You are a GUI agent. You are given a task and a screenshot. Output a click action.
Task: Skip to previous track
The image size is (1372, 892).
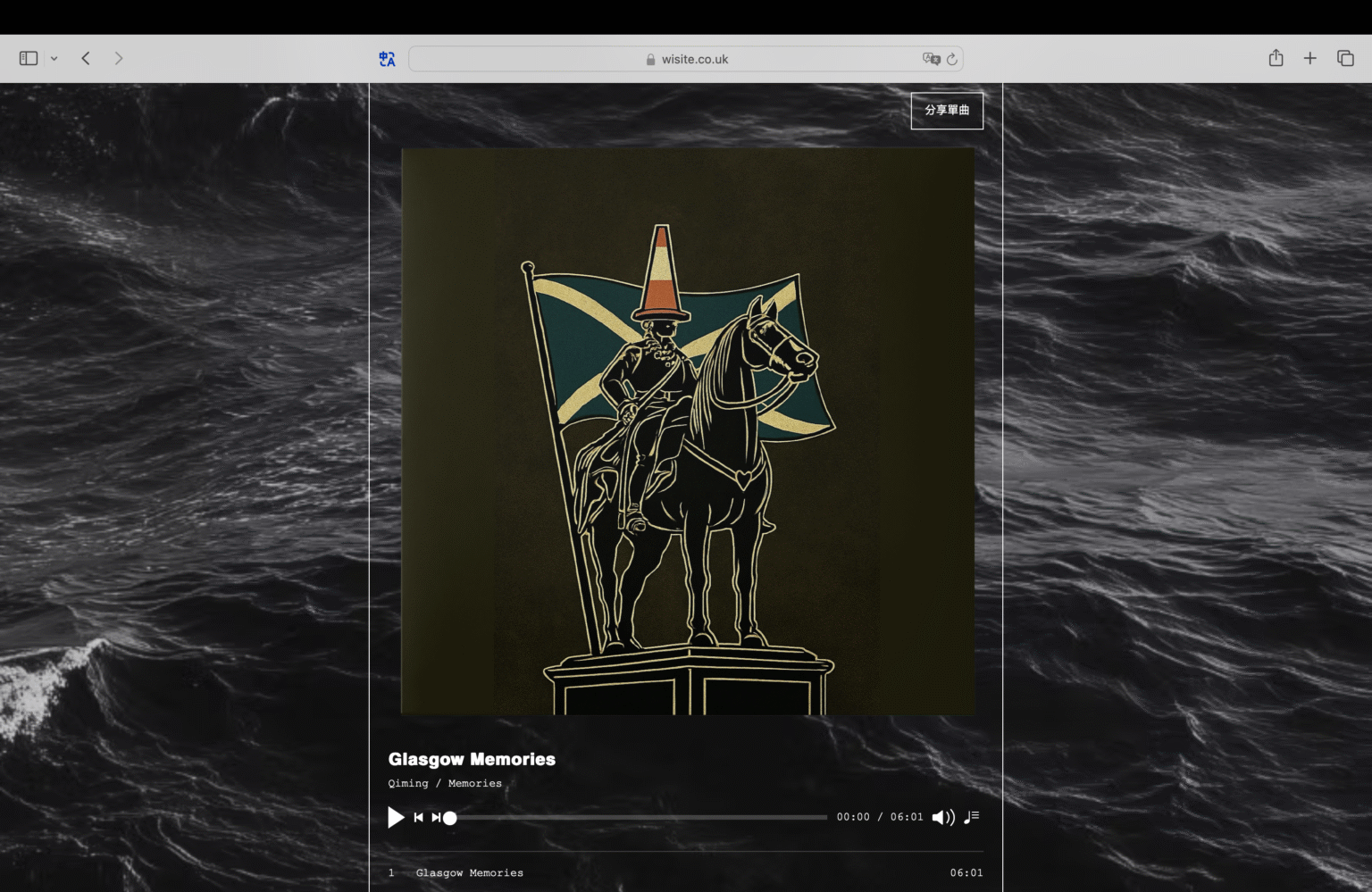(x=418, y=817)
